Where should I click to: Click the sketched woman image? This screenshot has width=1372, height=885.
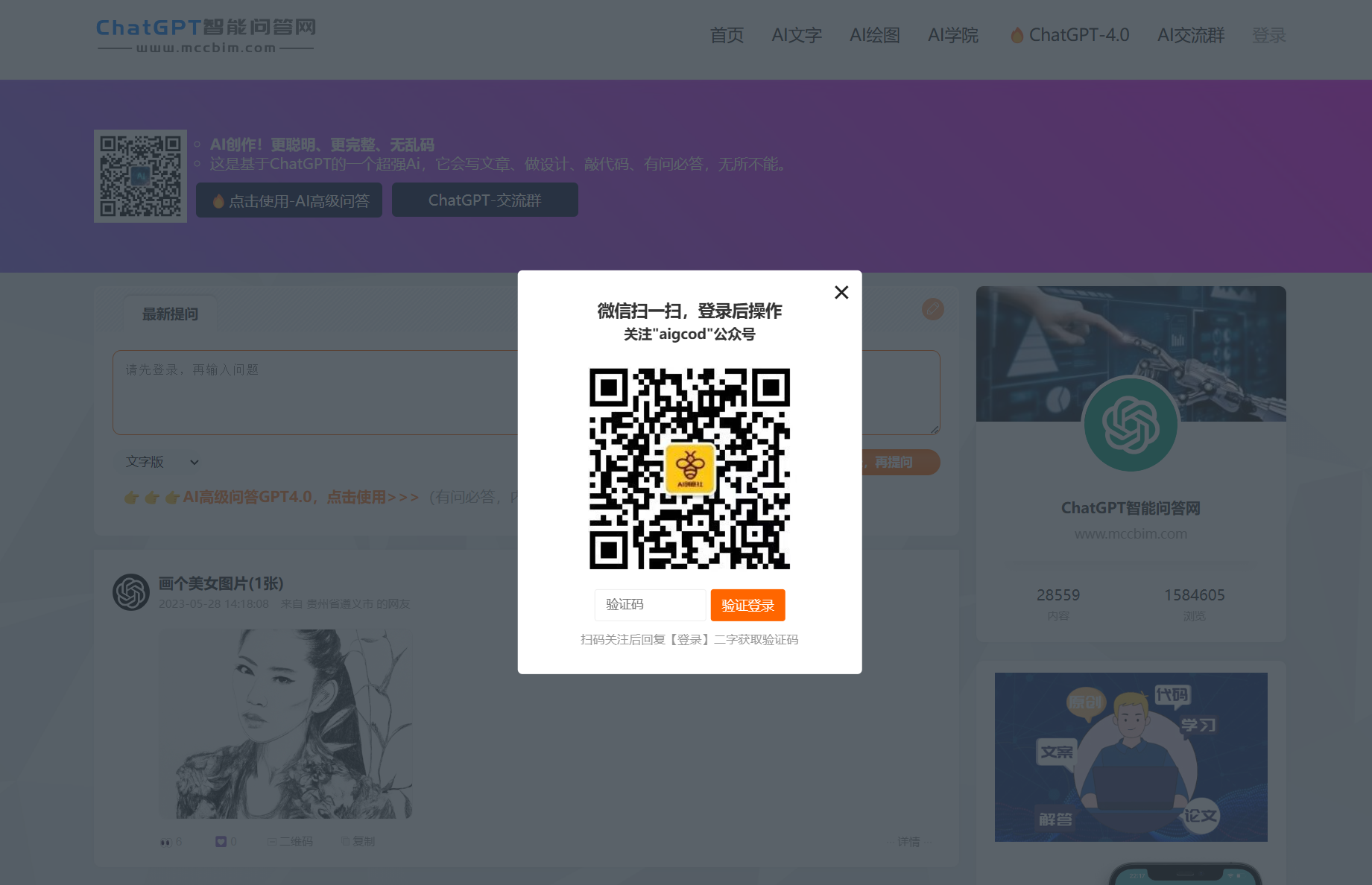pos(285,724)
